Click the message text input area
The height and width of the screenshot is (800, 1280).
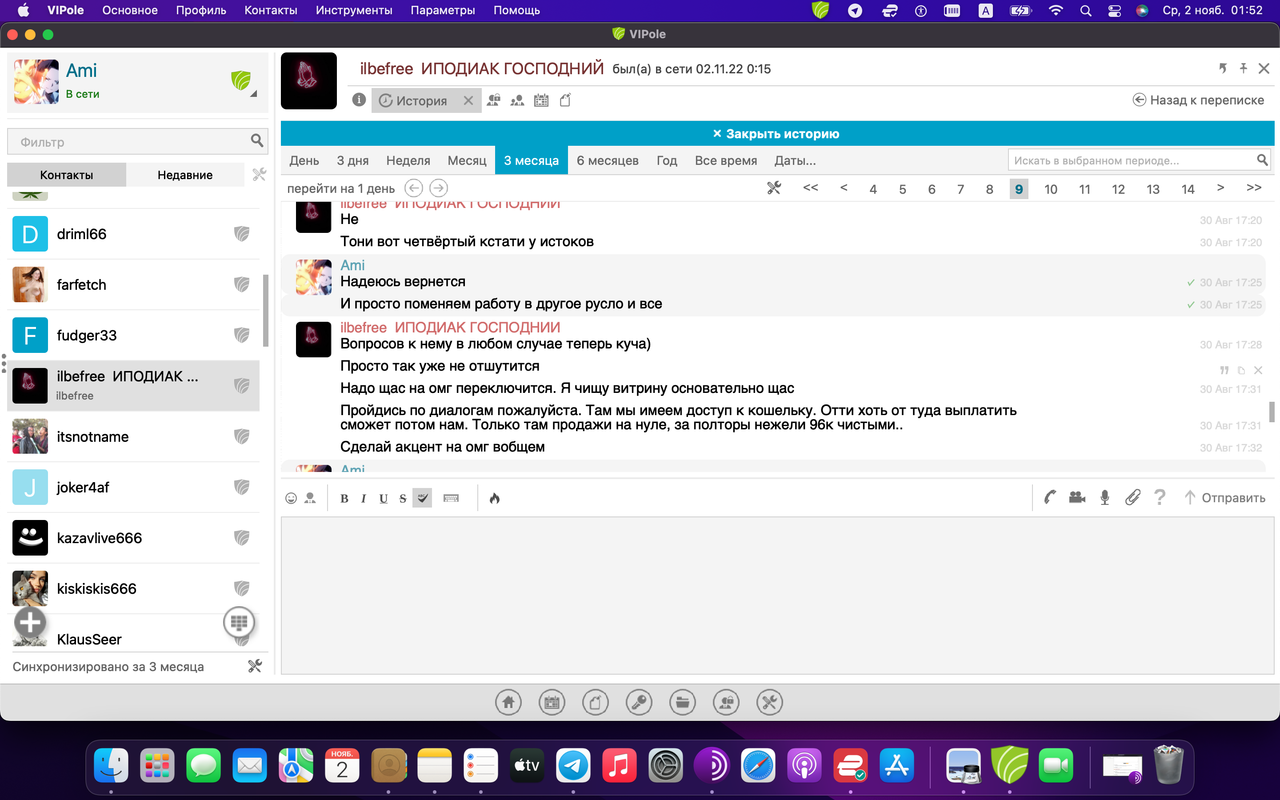point(776,595)
